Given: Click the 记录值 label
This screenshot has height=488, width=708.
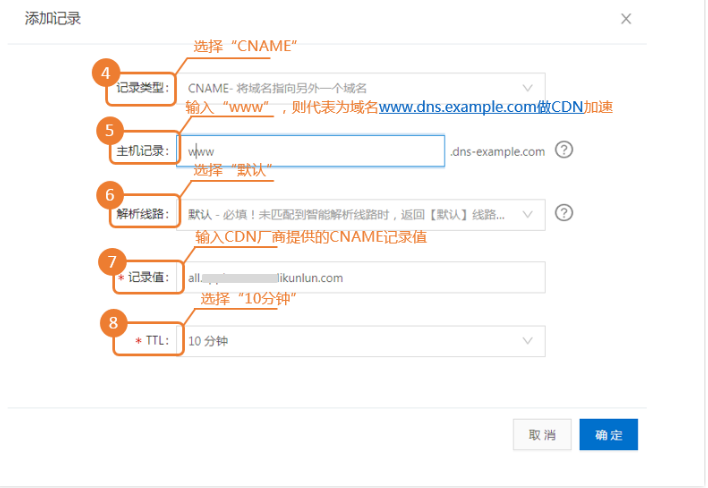Looking at the screenshot, I should [x=148, y=277].
